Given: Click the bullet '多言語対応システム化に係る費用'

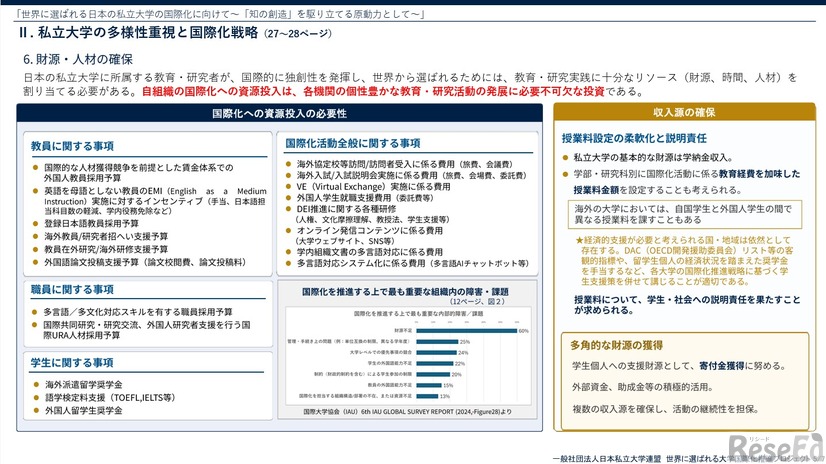Looking at the screenshot, I should [412, 263].
